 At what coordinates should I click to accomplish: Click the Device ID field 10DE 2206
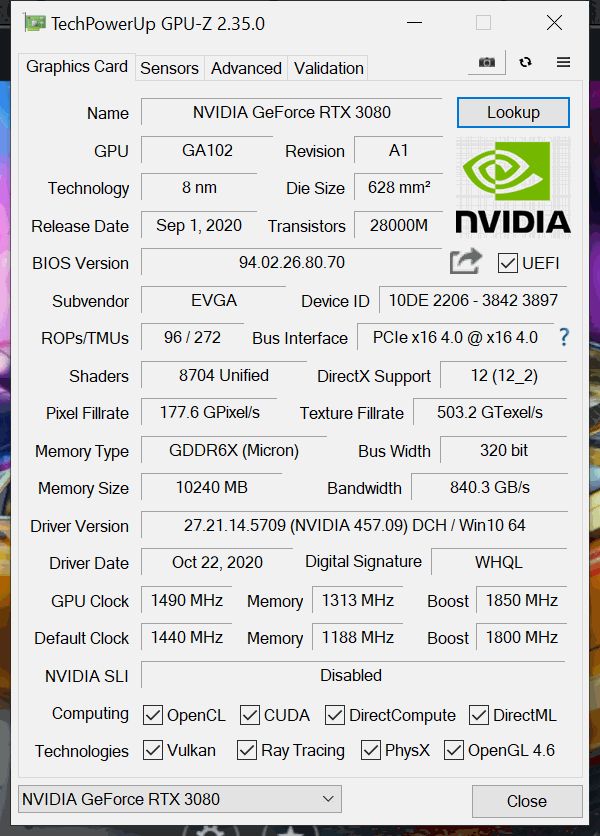point(473,300)
